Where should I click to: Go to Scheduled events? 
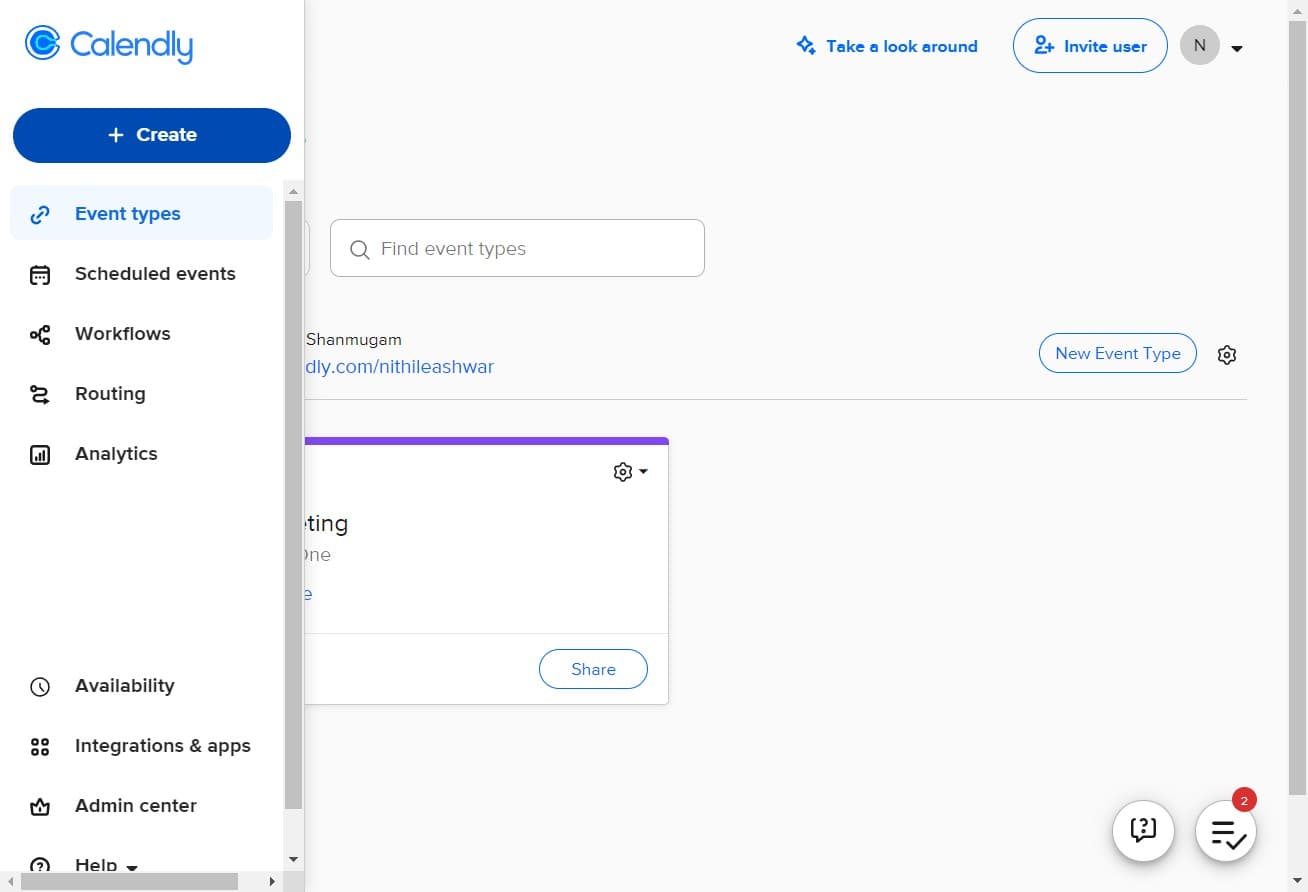pos(154,274)
